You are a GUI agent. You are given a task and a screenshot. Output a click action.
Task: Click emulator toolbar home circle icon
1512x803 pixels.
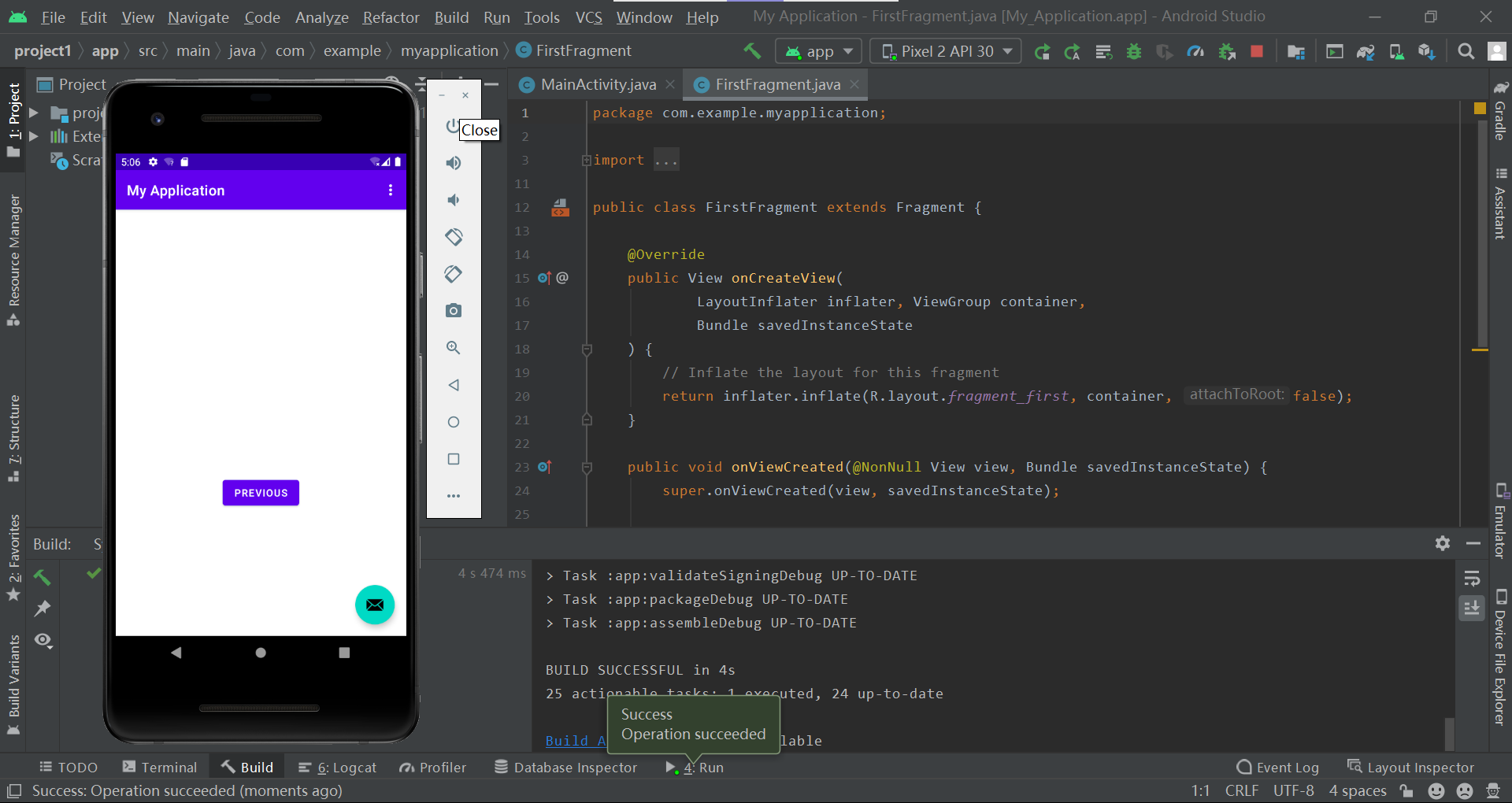[x=454, y=422]
